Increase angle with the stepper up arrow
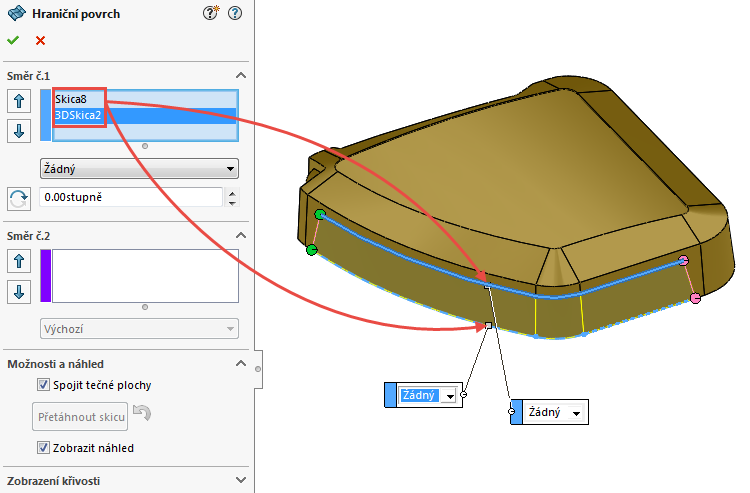 point(232,193)
